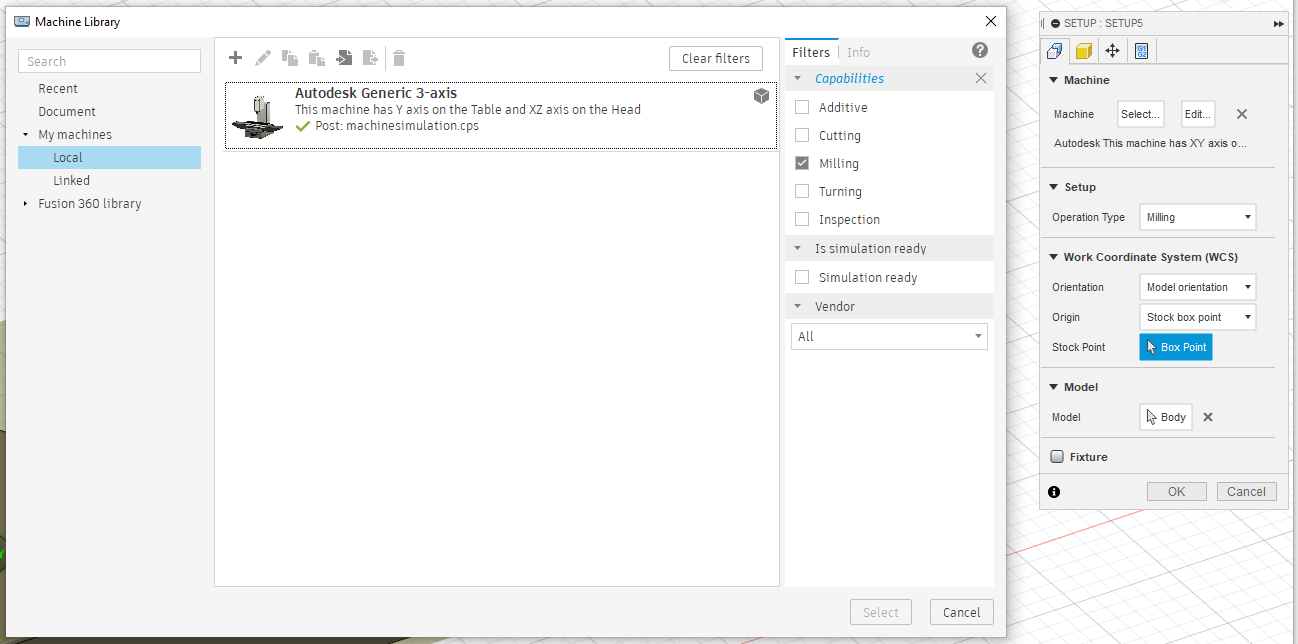Image resolution: width=1298 pixels, height=644 pixels.
Task: Click OK in the SETUP panel
Action: coord(1177,492)
